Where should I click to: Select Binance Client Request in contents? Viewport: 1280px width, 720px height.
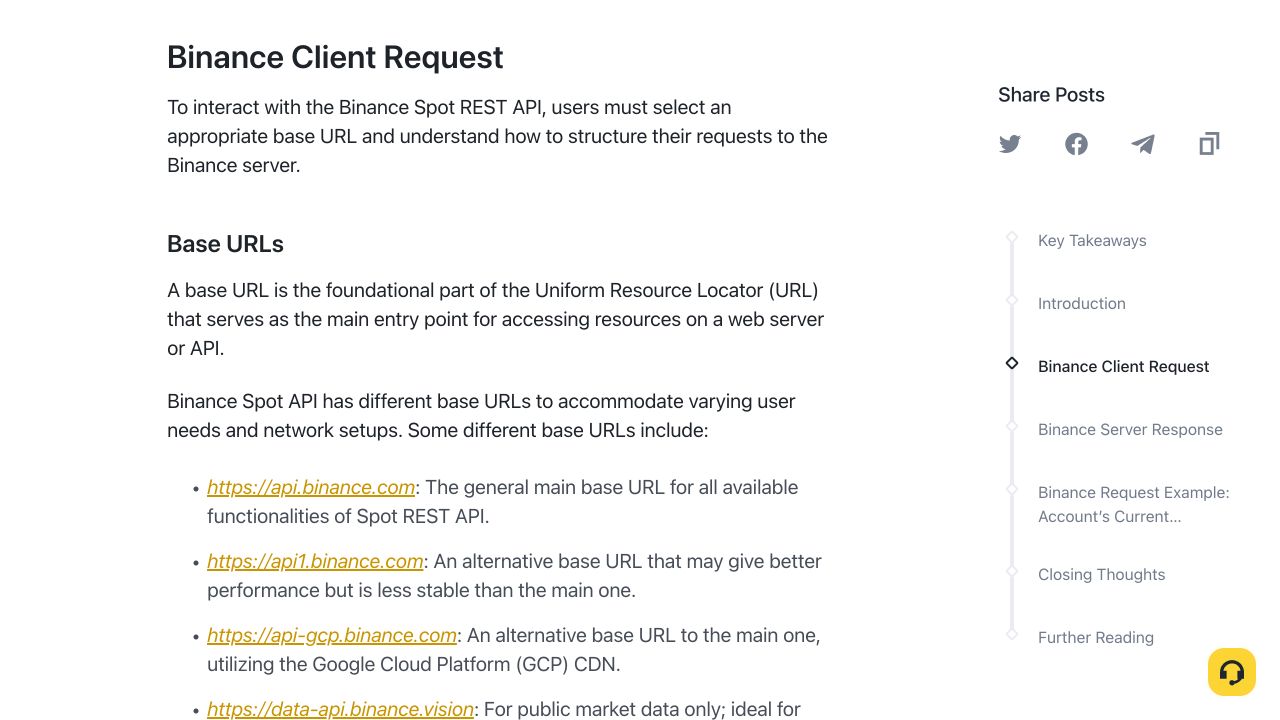(x=1124, y=366)
